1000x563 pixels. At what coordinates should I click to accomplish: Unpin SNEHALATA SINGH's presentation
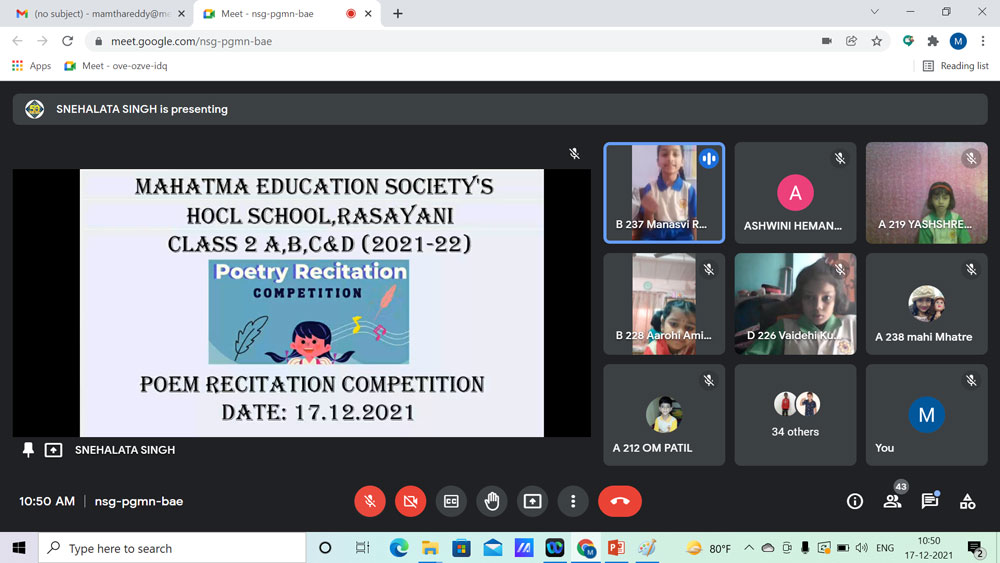(28, 450)
